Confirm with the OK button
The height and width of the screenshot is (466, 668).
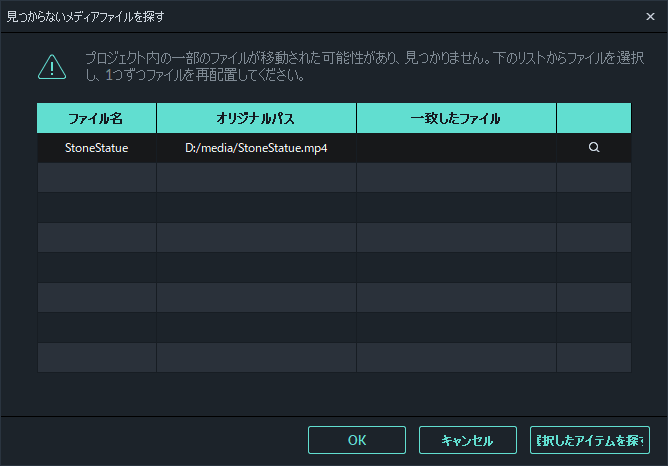click(357, 440)
